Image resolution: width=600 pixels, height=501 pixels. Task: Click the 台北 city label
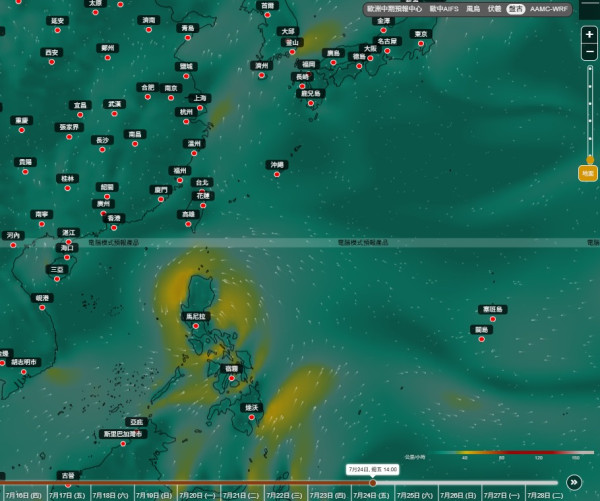tap(202, 183)
